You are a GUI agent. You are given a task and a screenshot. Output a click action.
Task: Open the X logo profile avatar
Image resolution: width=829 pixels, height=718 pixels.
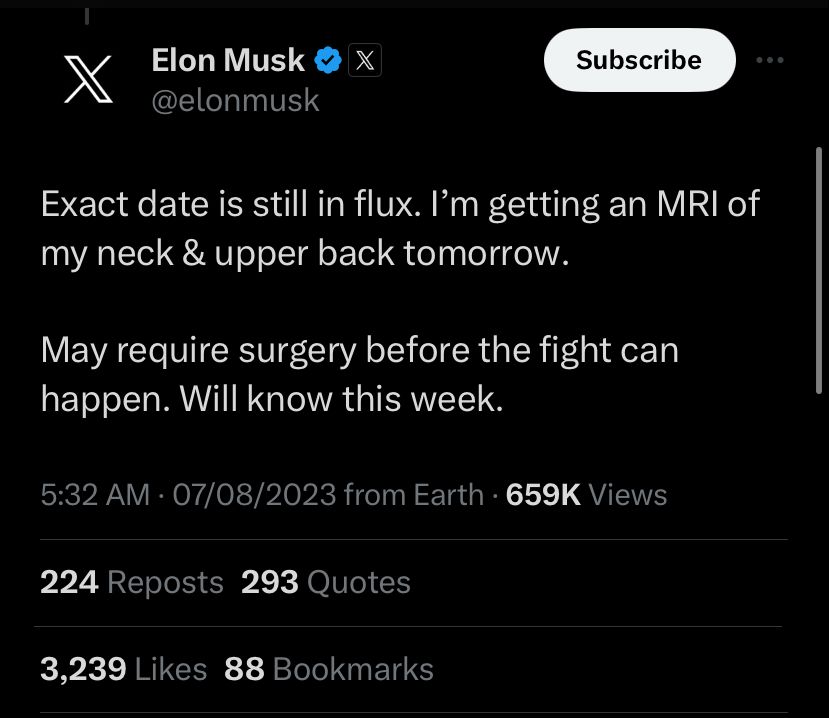coord(87,80)
